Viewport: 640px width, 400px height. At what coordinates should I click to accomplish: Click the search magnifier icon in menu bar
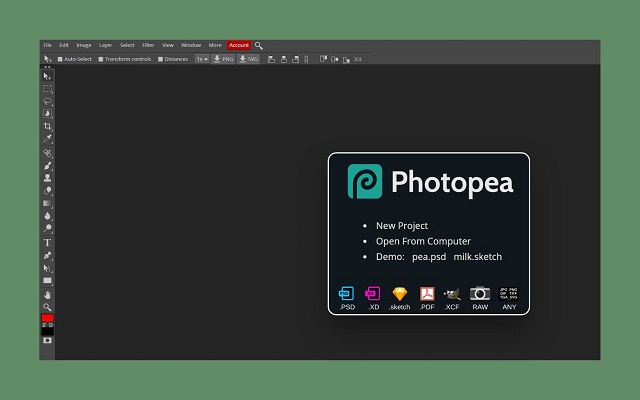[x=259, y=46]
